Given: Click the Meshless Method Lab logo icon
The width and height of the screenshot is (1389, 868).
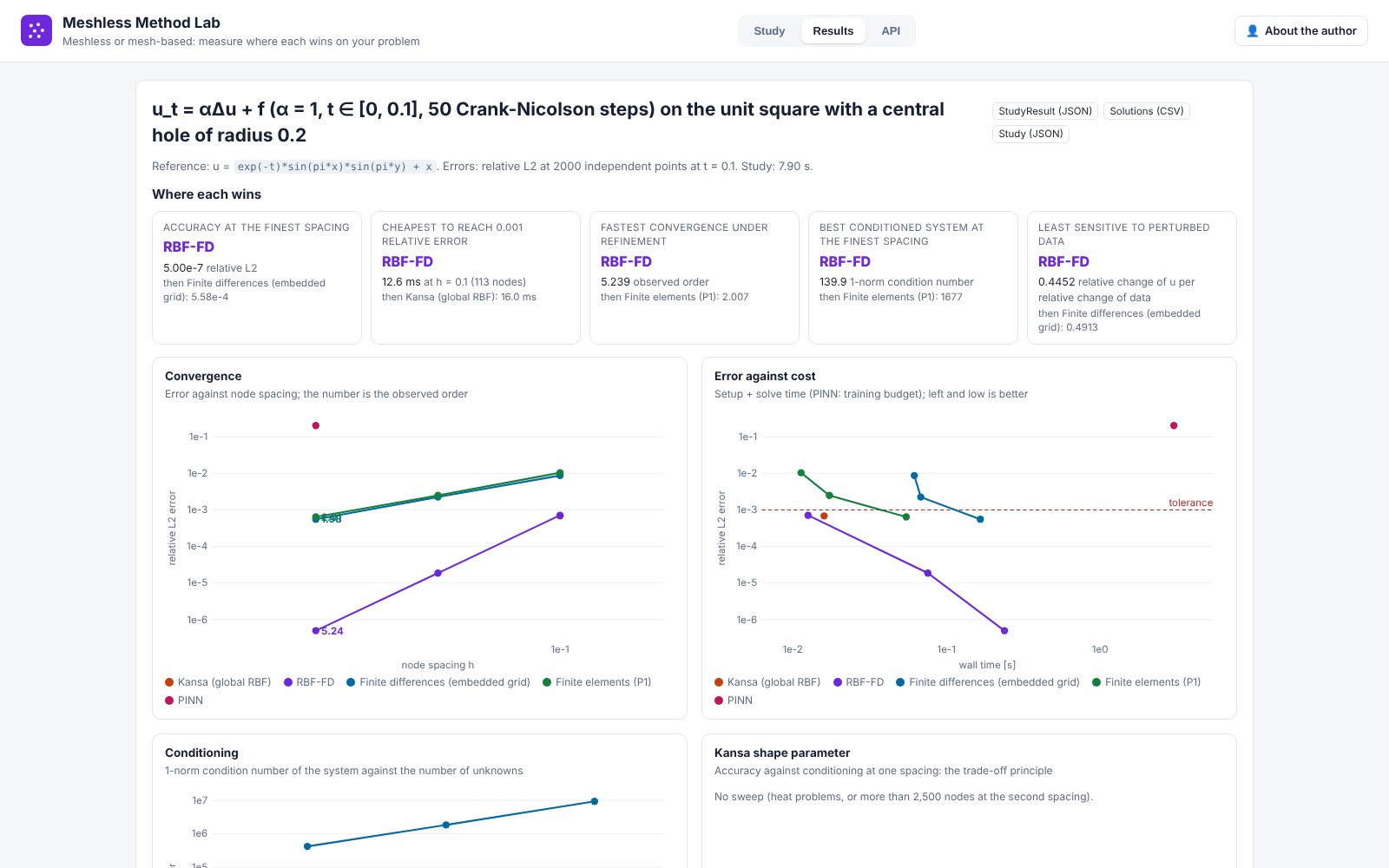Looking at the screenshot, I should (36, 30).
